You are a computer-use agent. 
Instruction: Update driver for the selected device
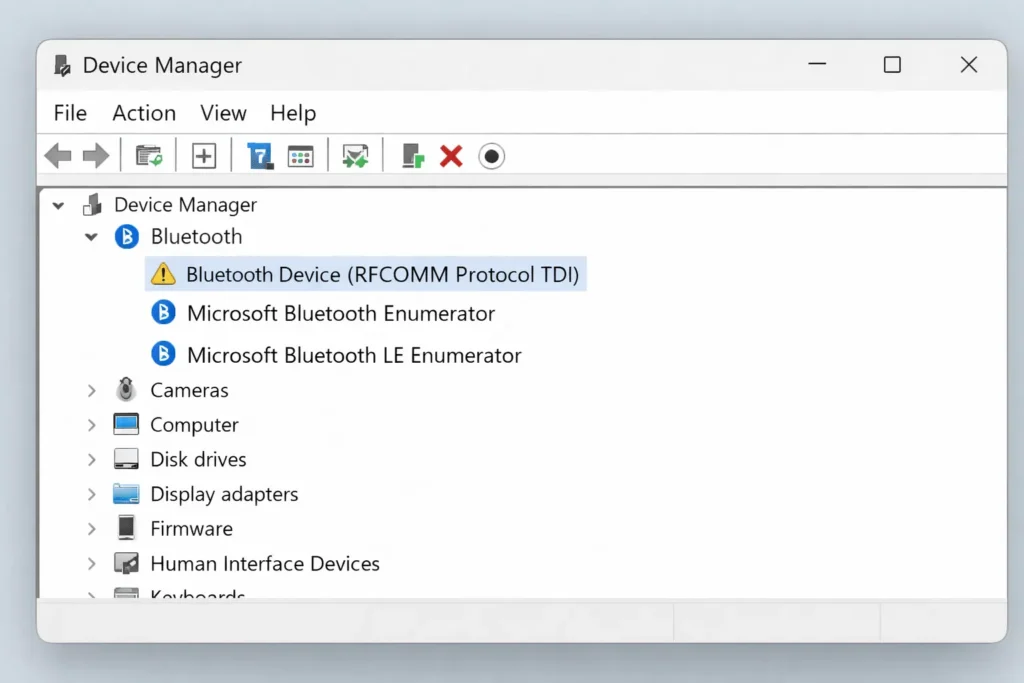[x=411, y=155]
